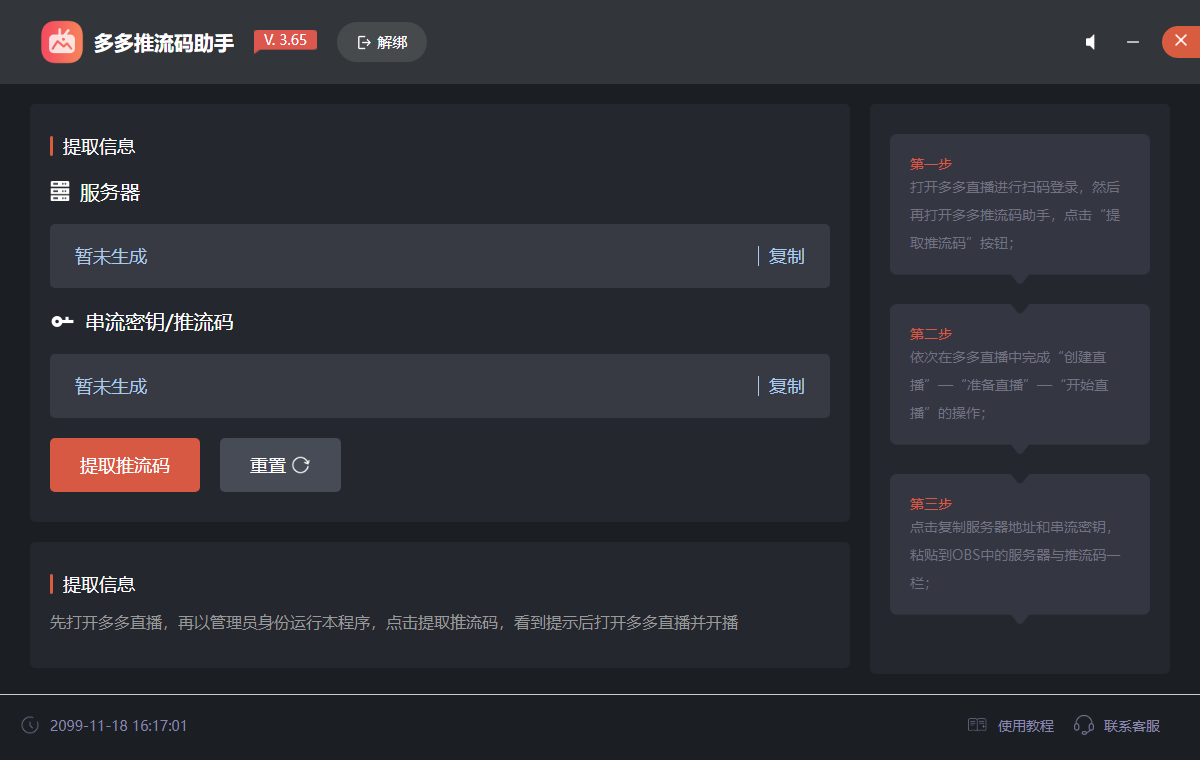
Task: Click the 解绑 unbind button
Action: point(382,42)
